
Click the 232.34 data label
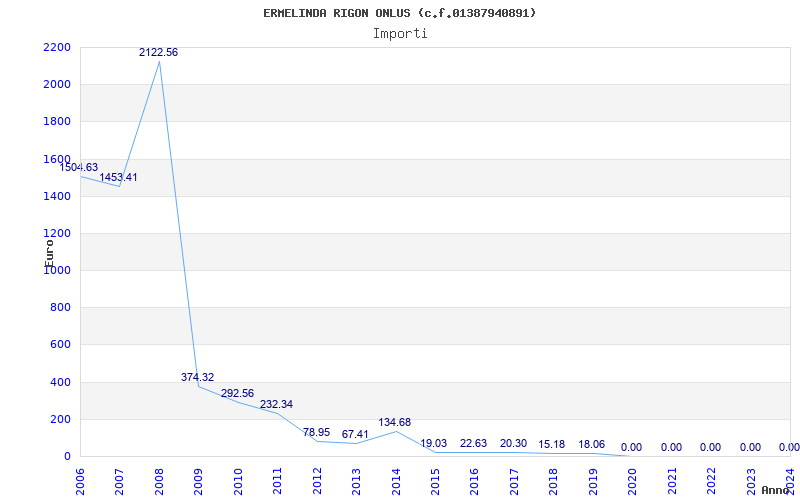[277, 405]
